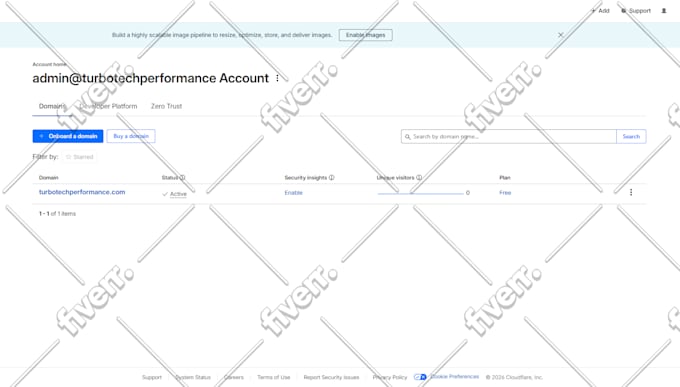Click the Domain column header

(49, 177)
